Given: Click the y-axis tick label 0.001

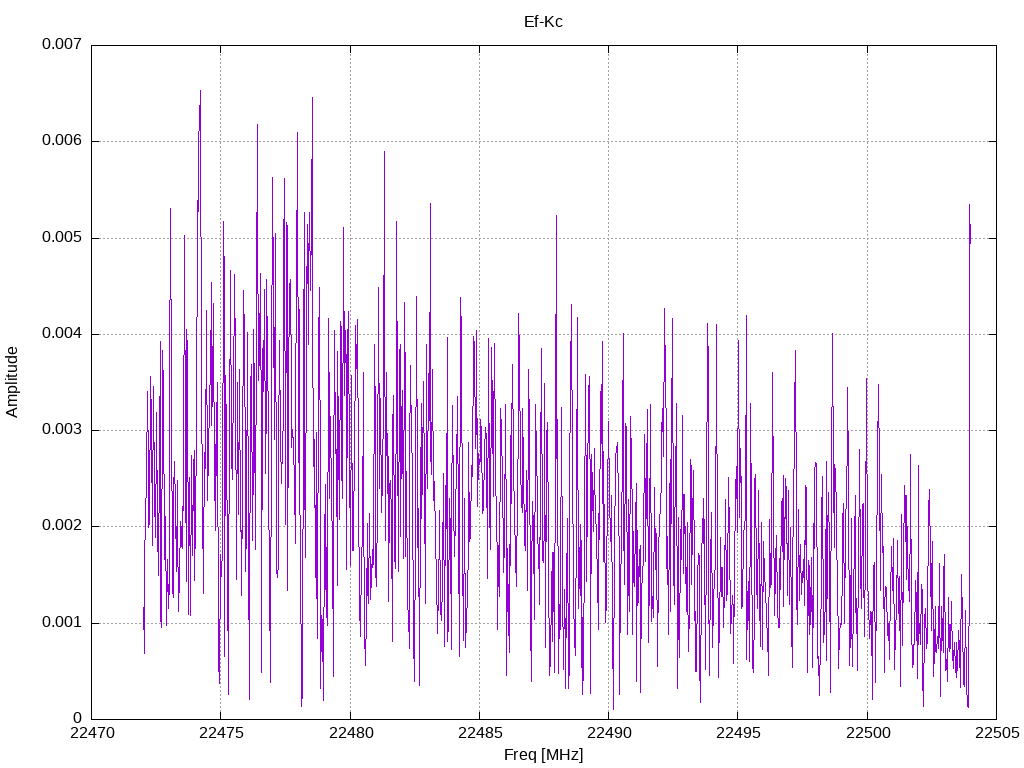Looking at the screenshot, I should point(62,622).
